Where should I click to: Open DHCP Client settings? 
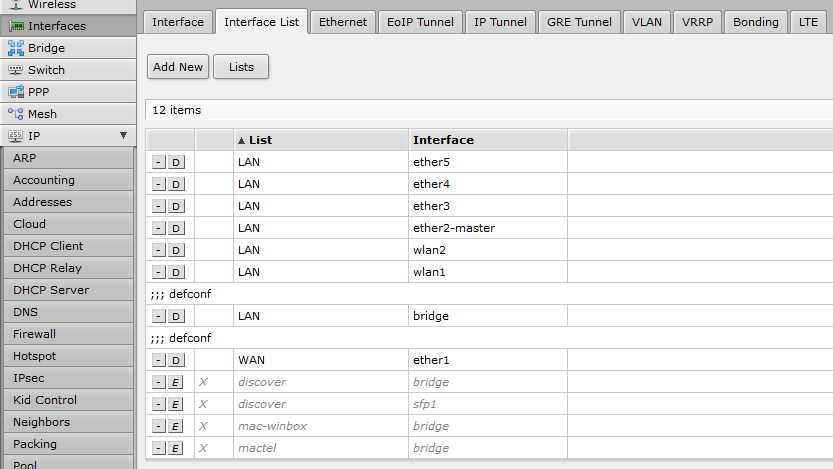pyautogui.click(x=68, y=246)
